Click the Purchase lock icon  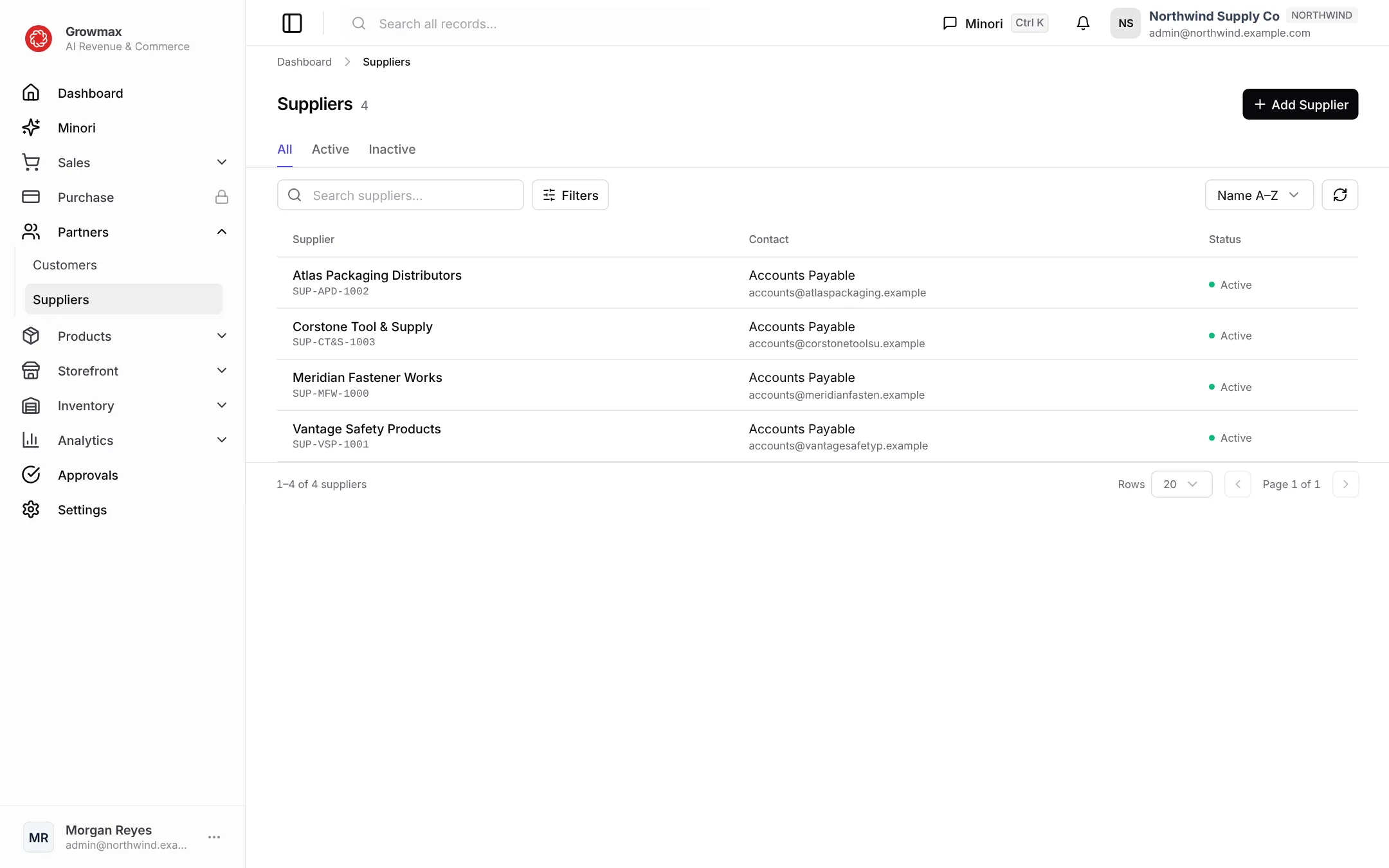pyautogui.click(x=222, y=197)
